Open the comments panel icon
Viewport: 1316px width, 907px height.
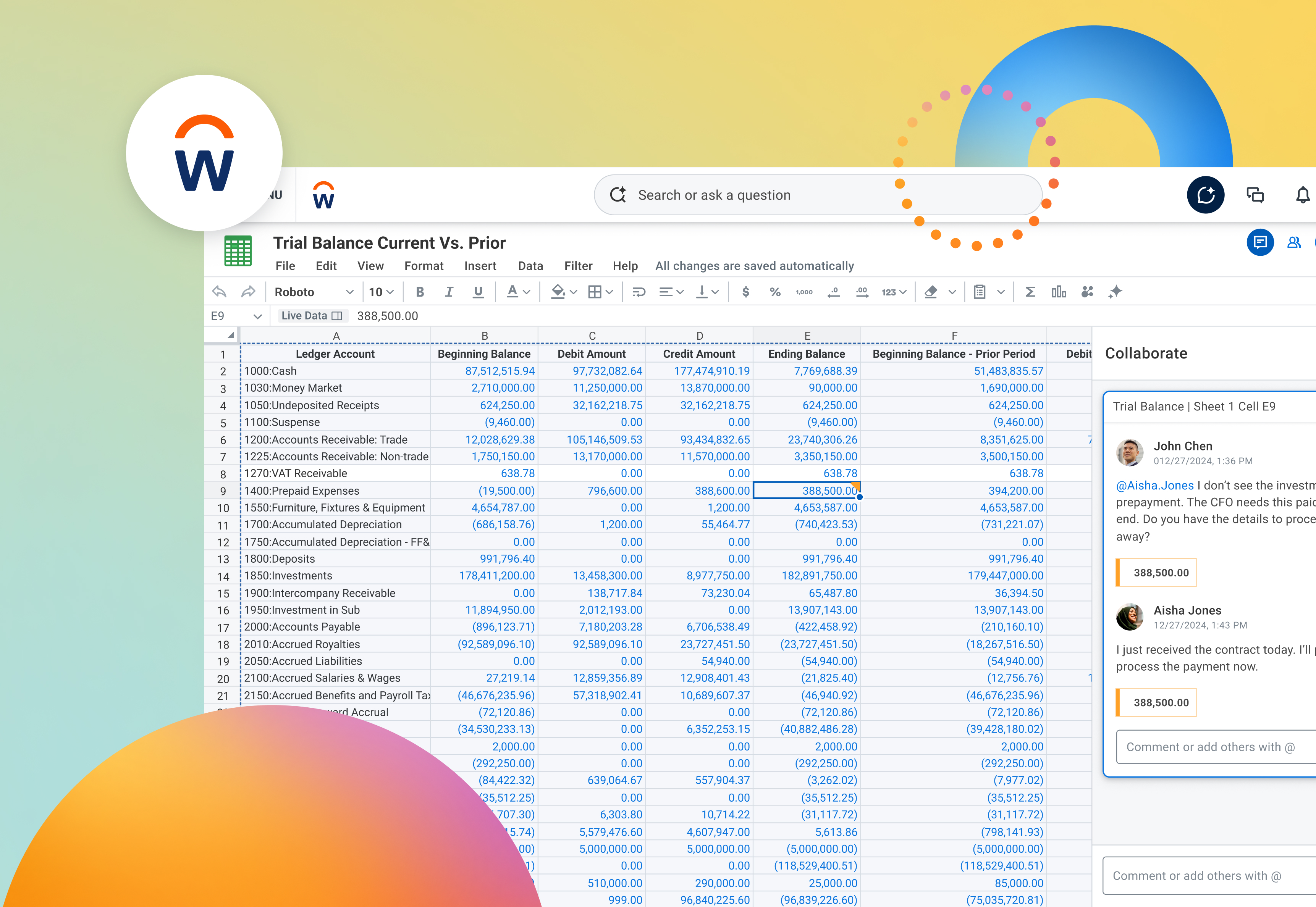click(1260, 243)
